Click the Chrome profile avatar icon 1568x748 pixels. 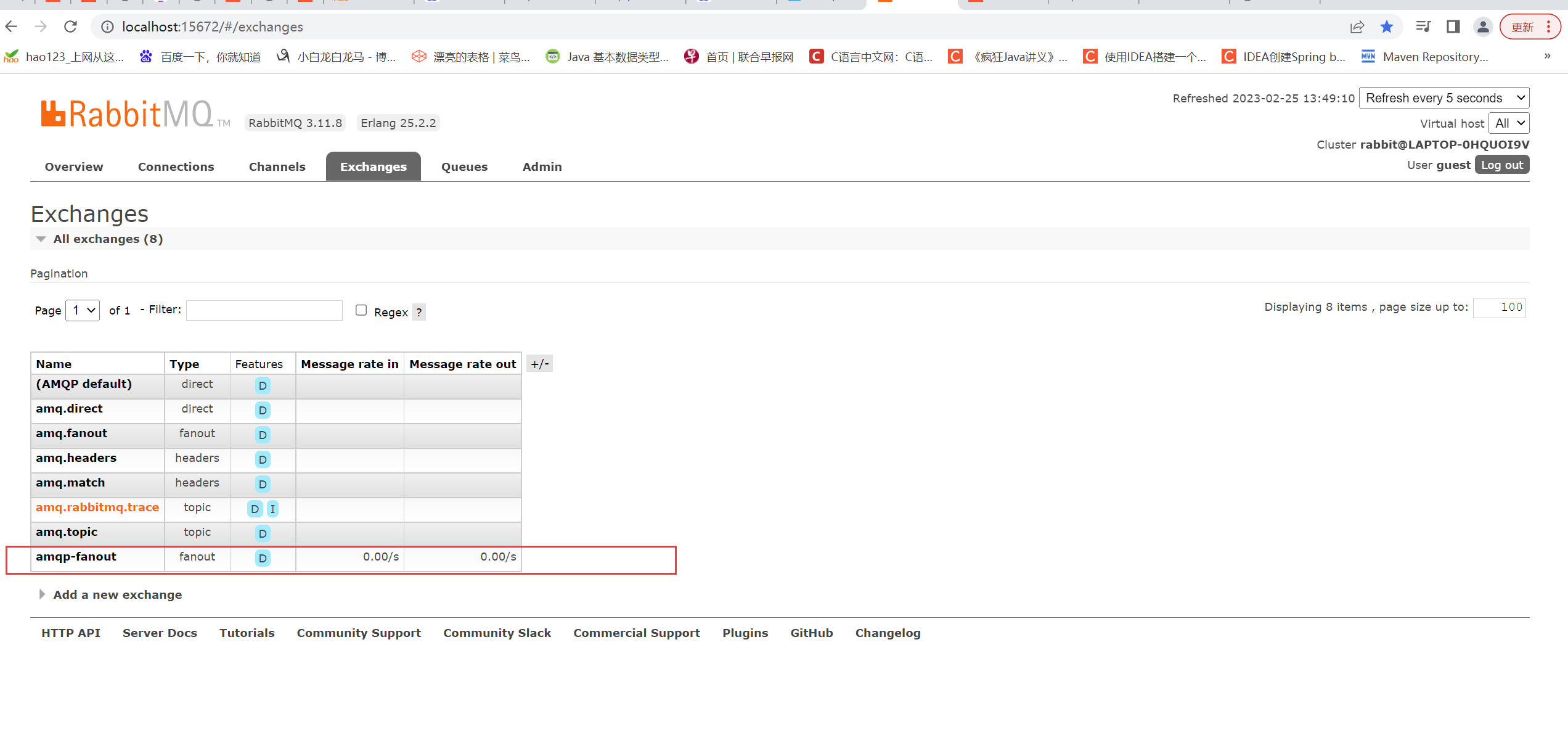1482,27
